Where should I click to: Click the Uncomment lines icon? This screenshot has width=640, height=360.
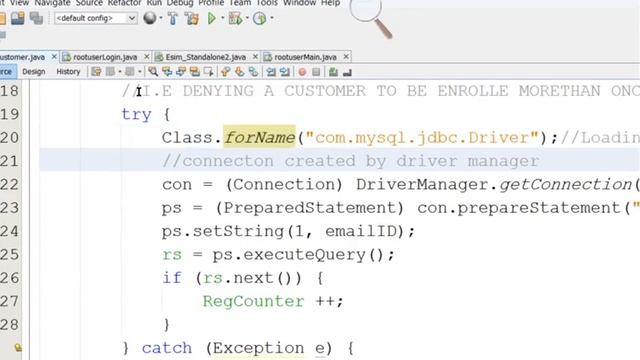pyautogui.click(x=347, y=73)
